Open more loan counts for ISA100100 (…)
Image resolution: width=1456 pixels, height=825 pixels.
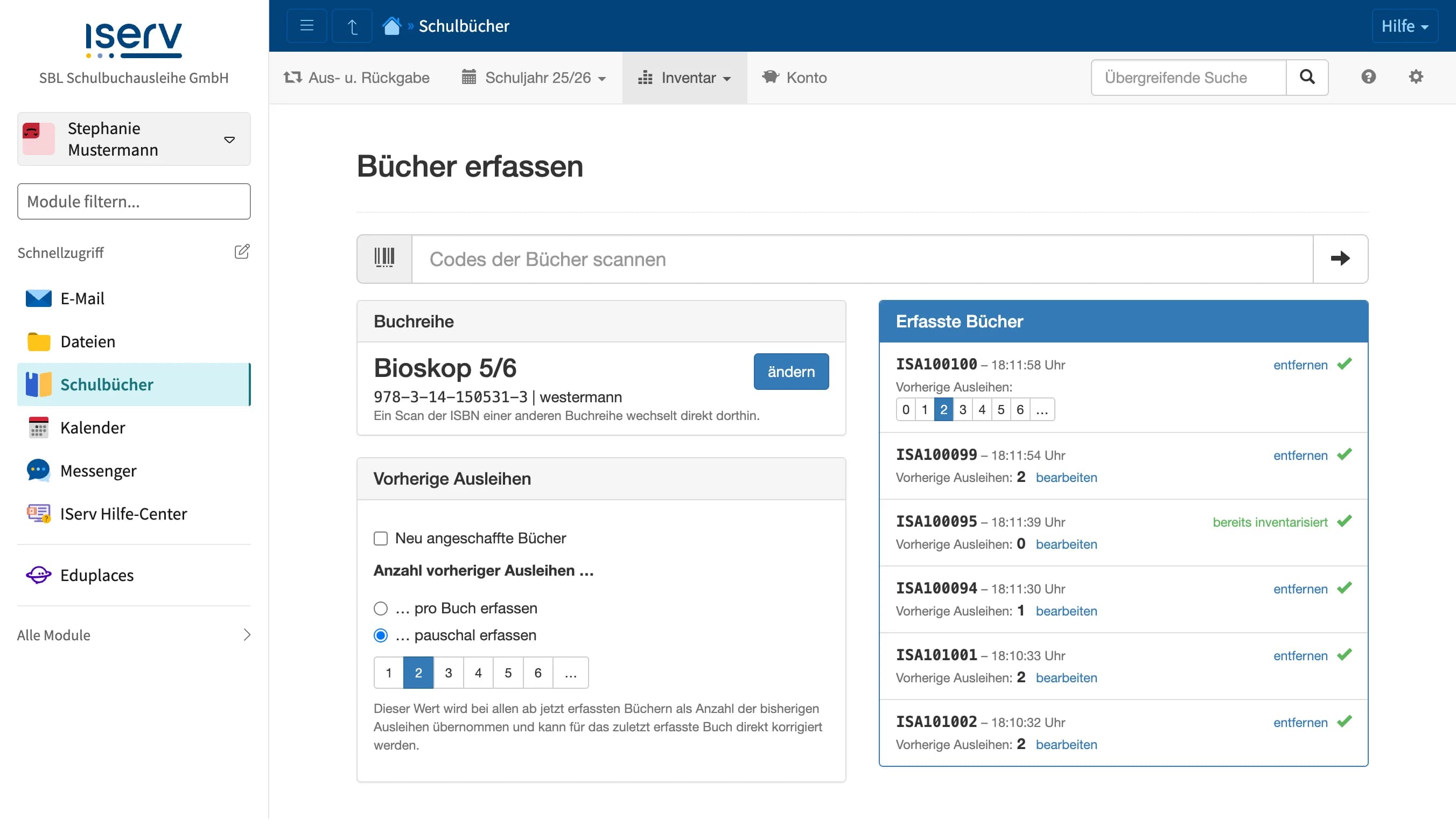(1041, 409)
